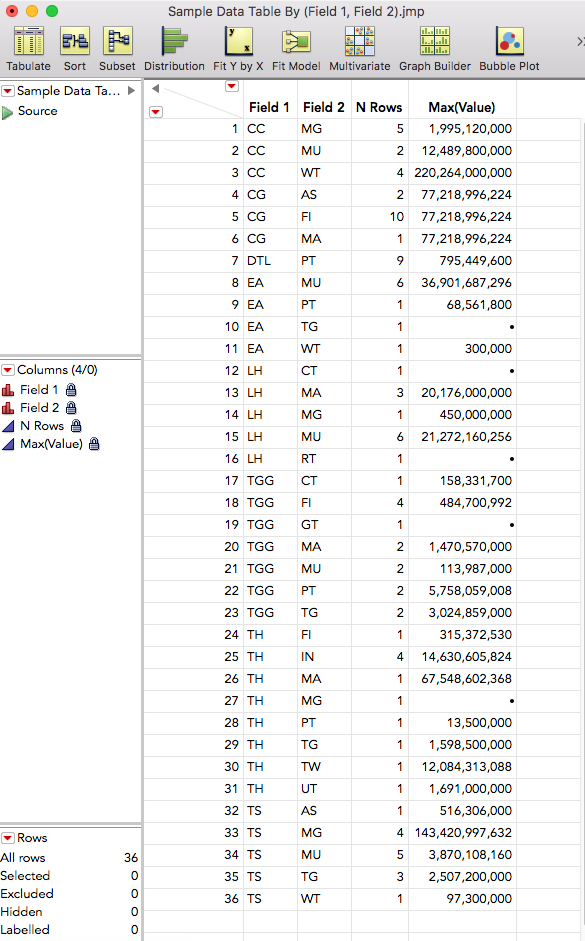Image resolution: width=585 pixels, height=941 pixels.
Task: Select Field 1 in the Columns list
Action: [39, 389]
